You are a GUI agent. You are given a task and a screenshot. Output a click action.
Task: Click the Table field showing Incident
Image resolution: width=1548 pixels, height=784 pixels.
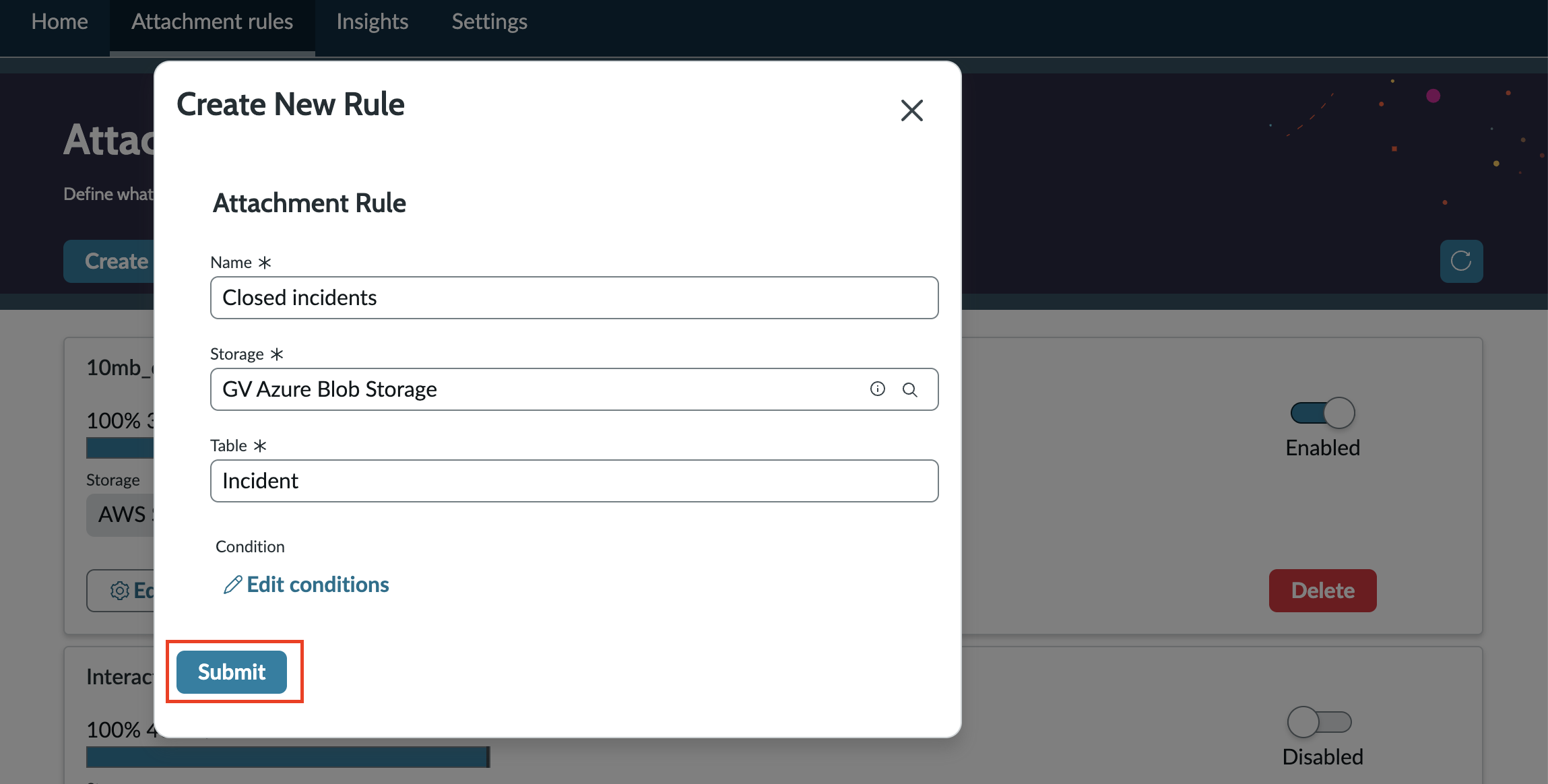[574, 481]
